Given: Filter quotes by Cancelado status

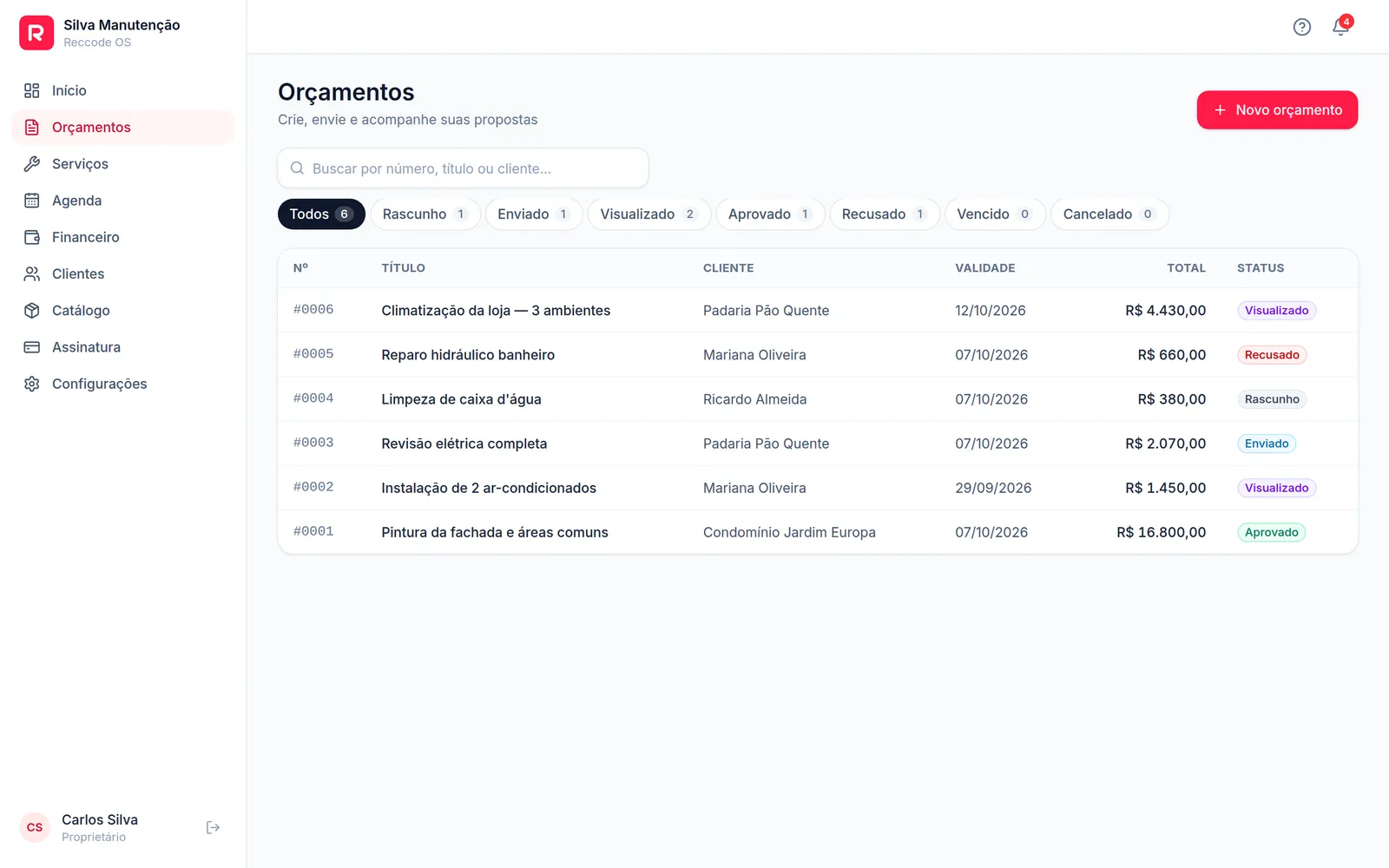Looking at the screenshot, I should point(1109,214).
